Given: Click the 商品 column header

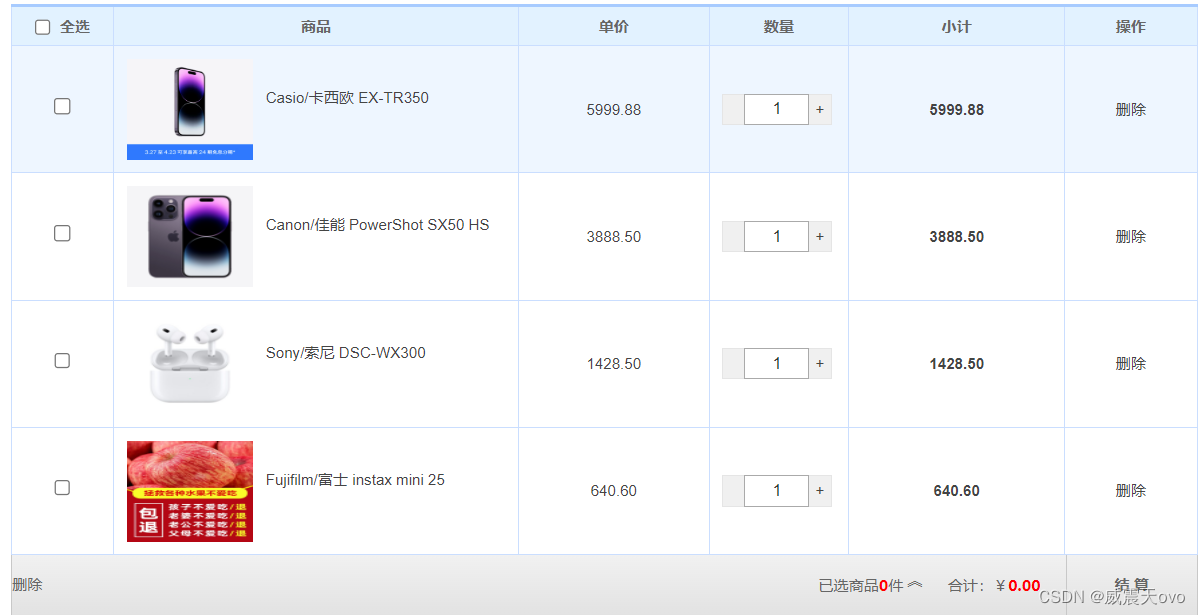Looking at the screenshot, I should point(316,27).
